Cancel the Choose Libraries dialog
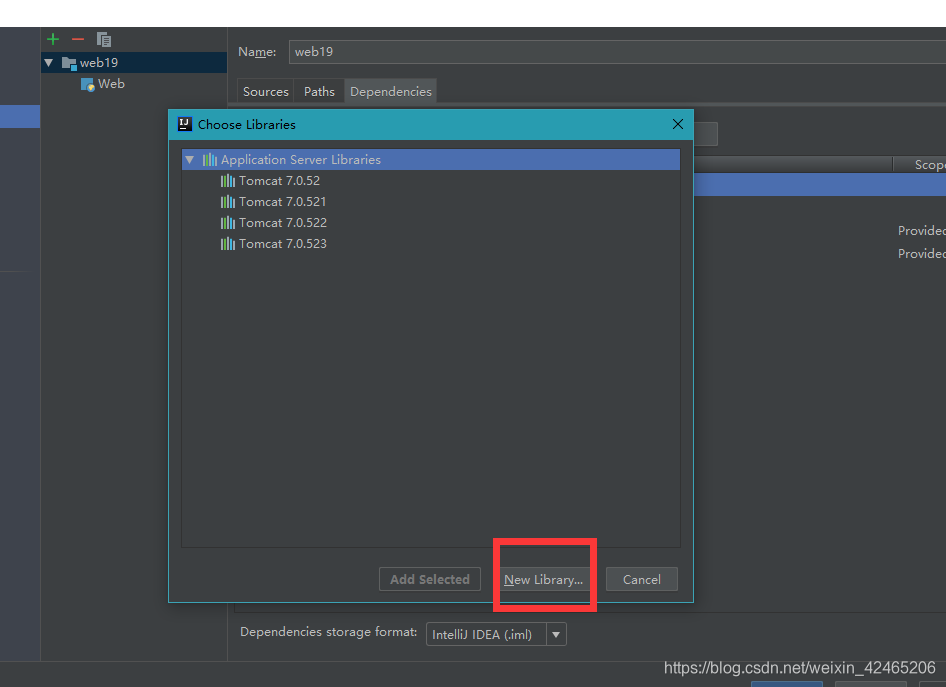The image size is (946, 687). 641,579
